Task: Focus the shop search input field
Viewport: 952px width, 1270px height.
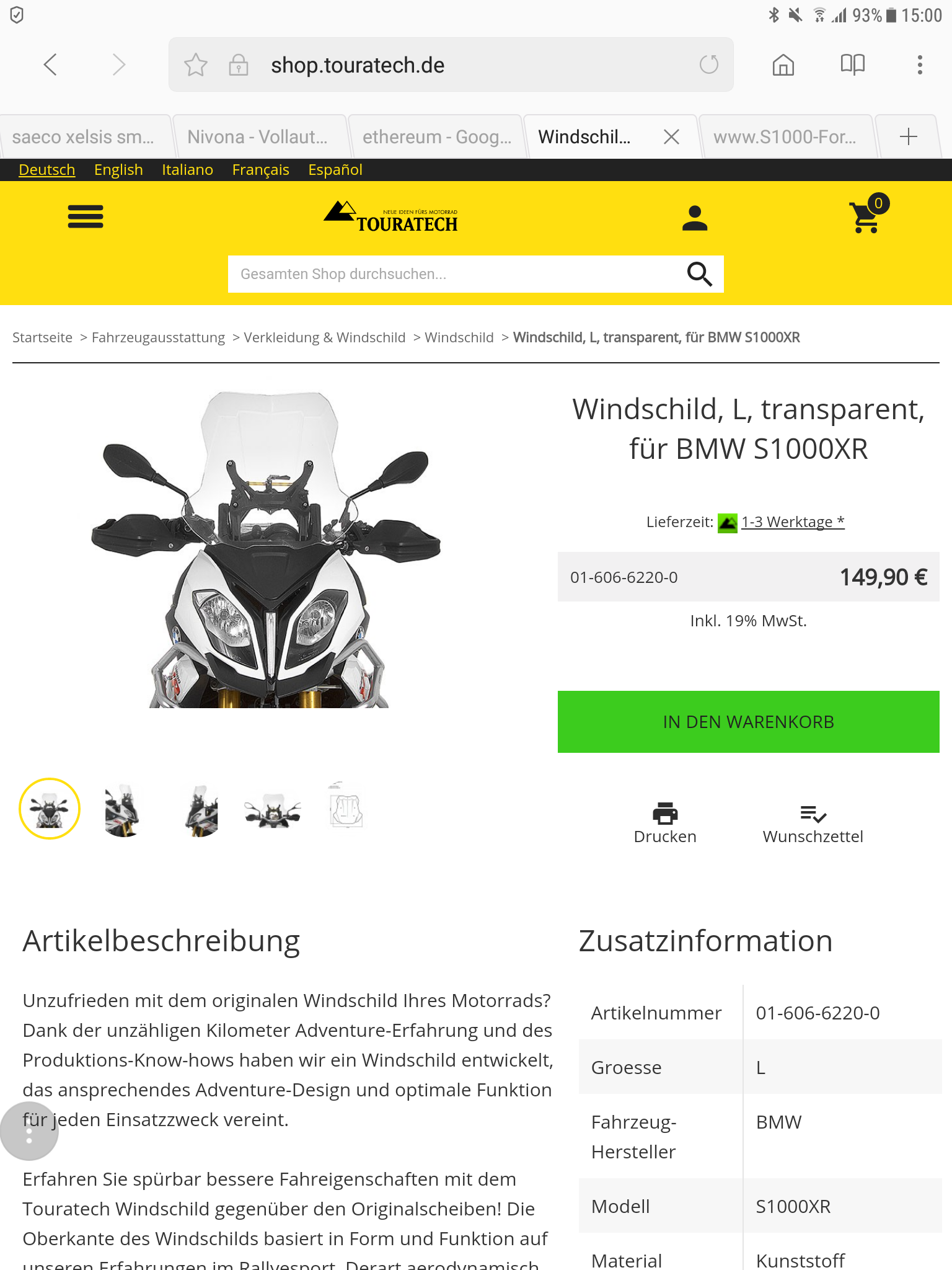Action: coord(456,274)
